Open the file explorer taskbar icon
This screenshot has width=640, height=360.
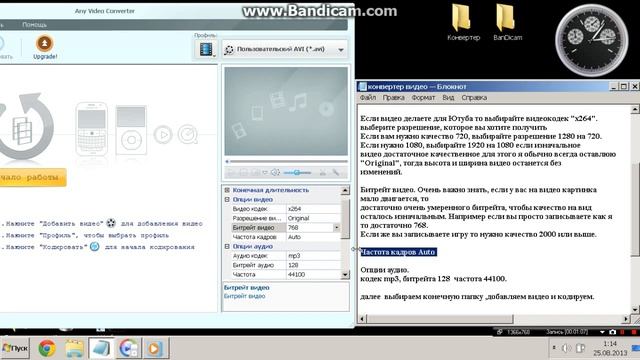click(74, 348)
